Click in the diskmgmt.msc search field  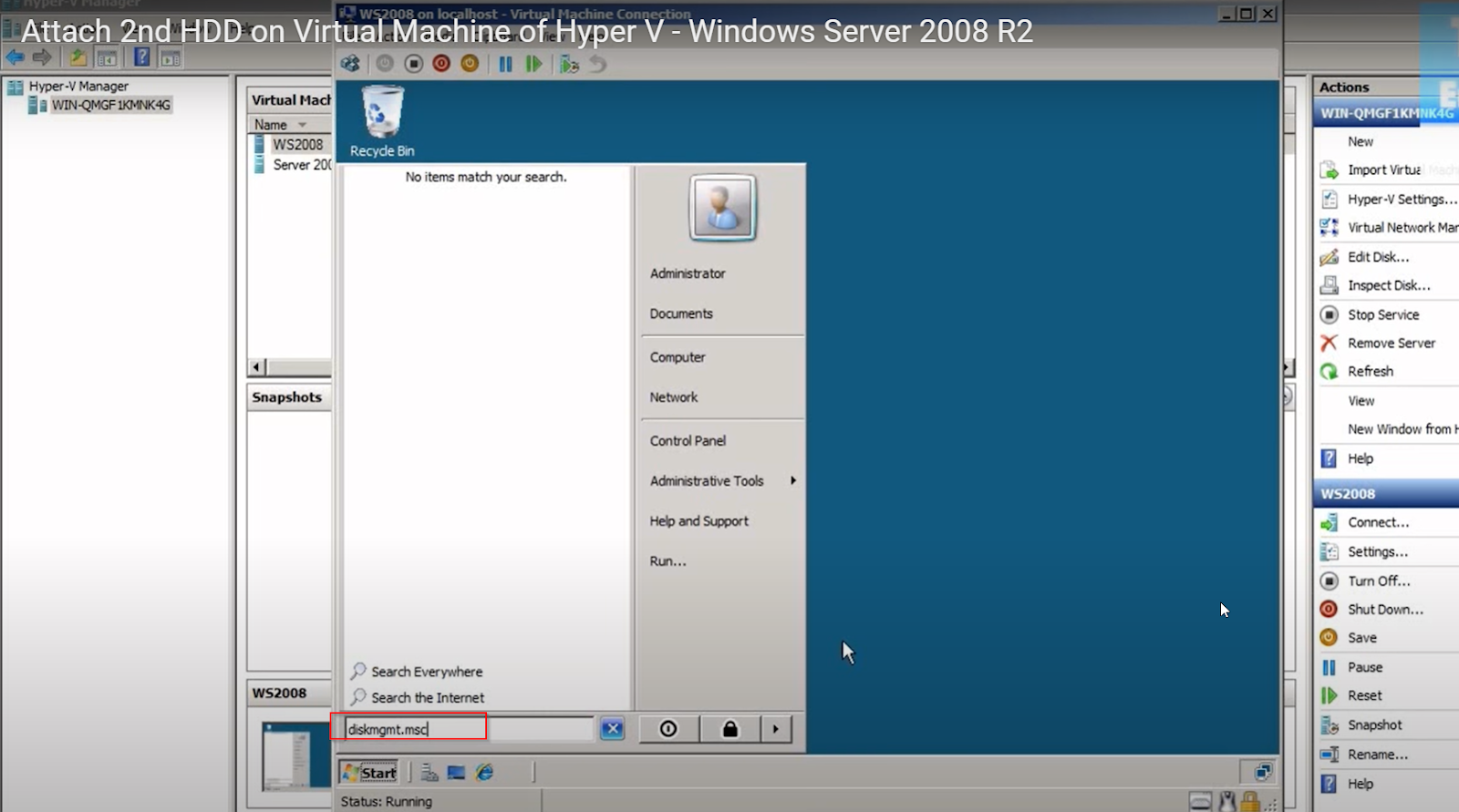coord(469,729)
